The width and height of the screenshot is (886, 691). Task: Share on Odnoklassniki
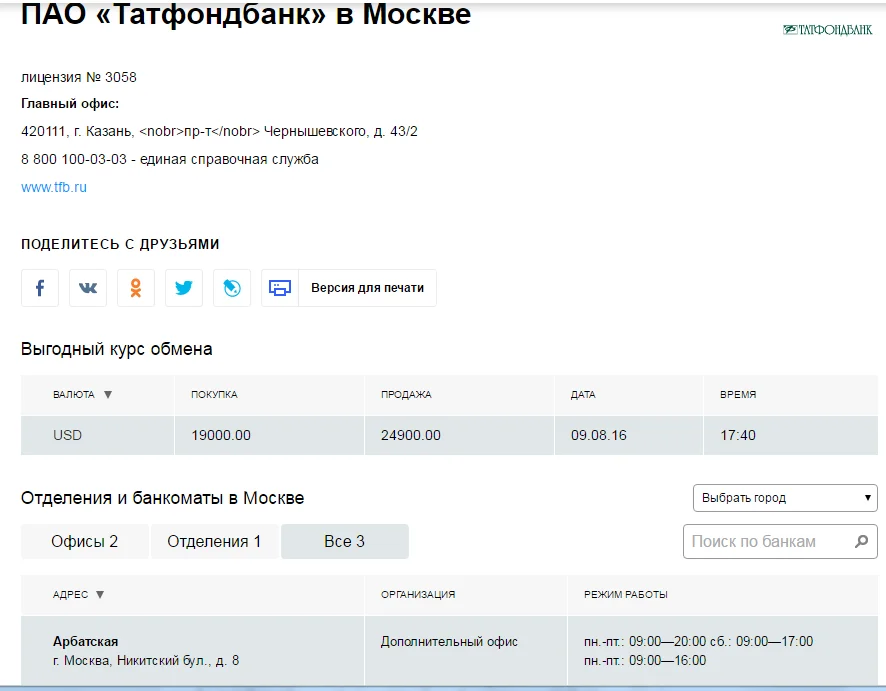point(136,288)
